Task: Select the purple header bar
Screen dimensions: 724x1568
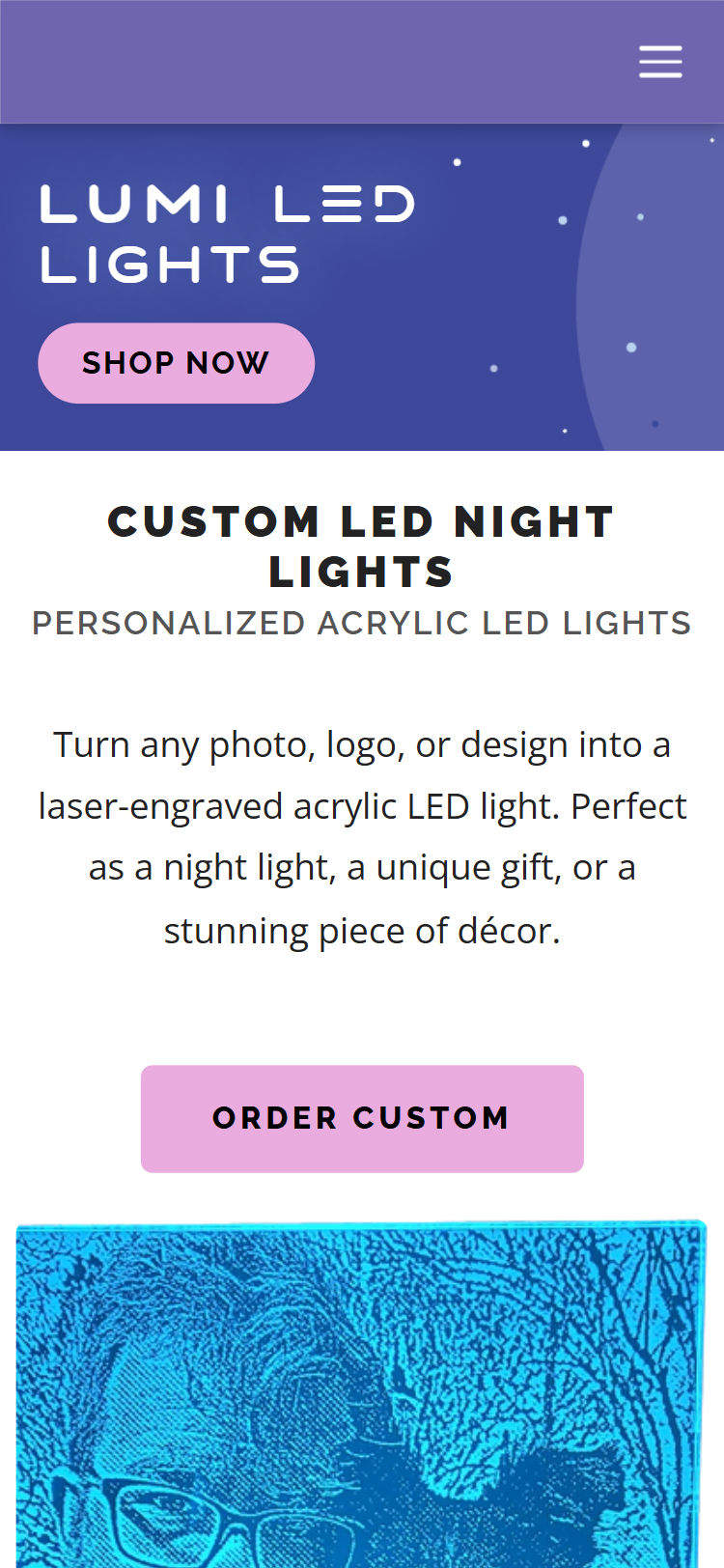Action: (x=290, y=61)
